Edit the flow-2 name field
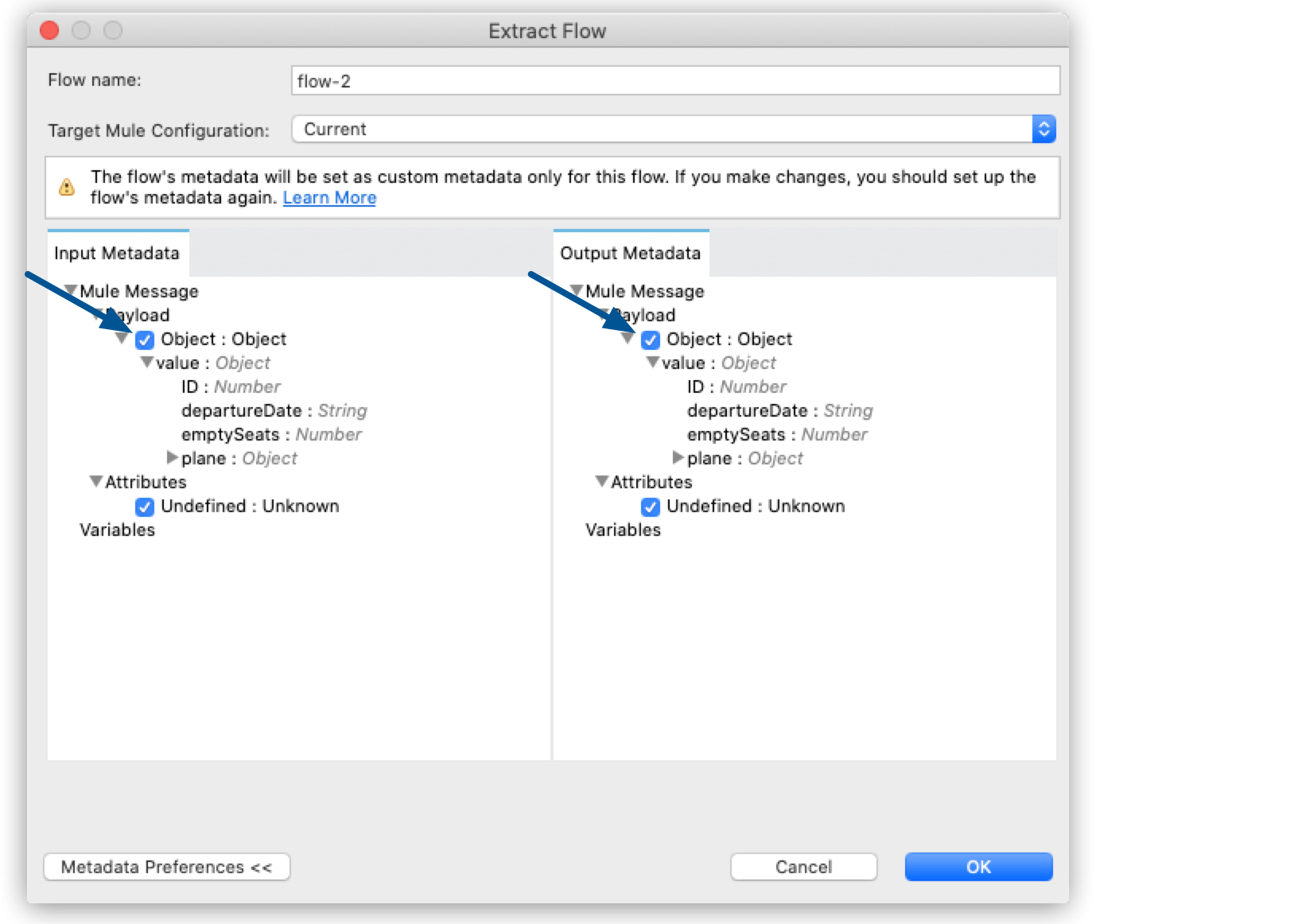1298x924 pixels. point(674,80)
